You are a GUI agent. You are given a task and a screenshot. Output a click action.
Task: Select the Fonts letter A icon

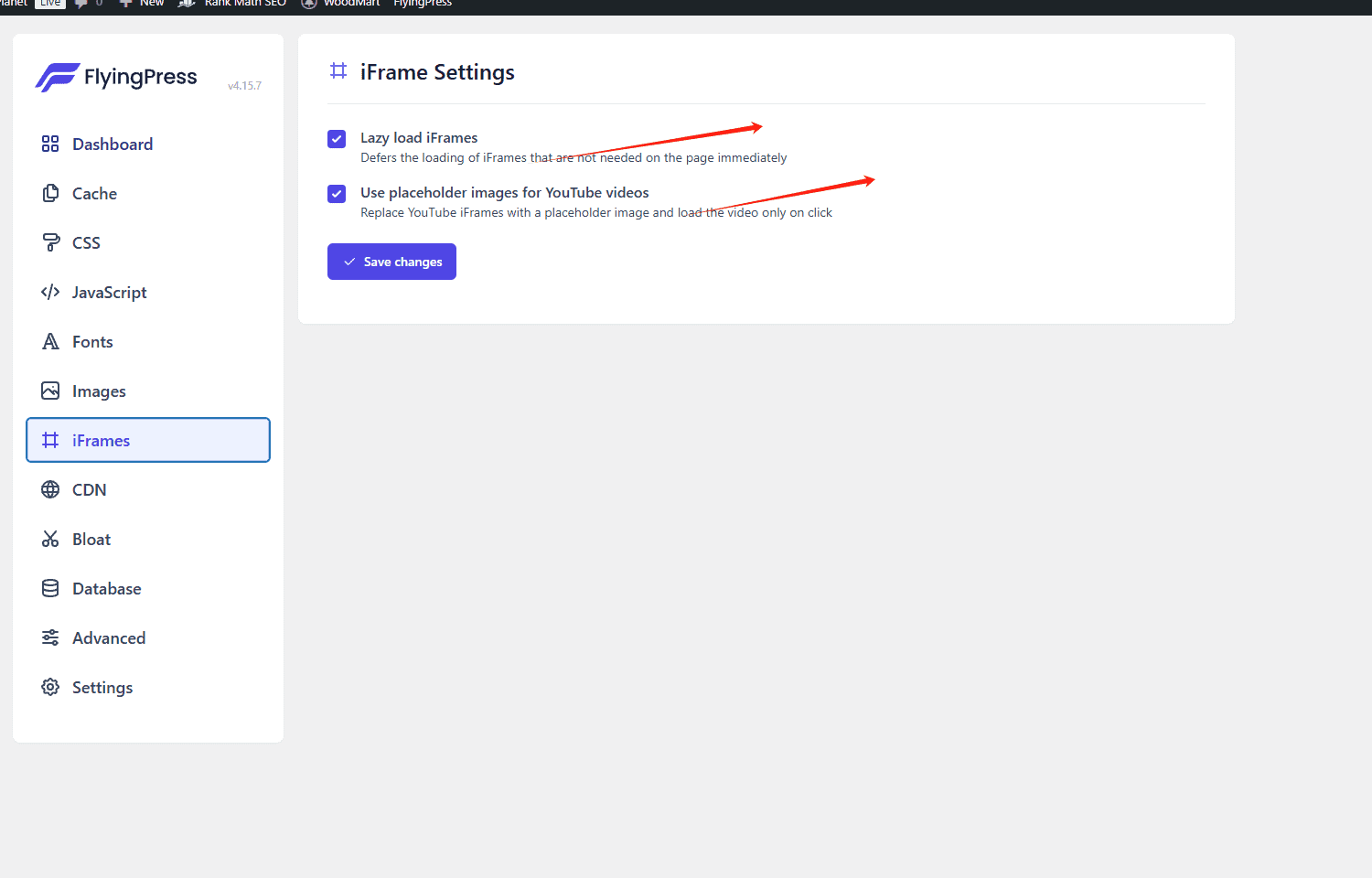(50, 341)
